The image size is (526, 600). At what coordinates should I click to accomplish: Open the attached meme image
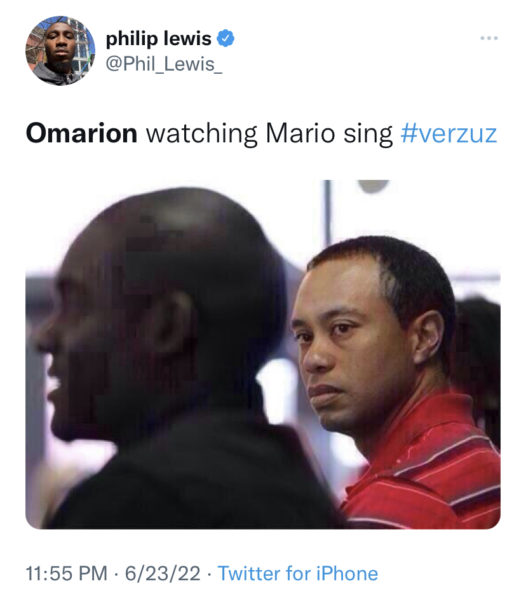coord(263,354)
